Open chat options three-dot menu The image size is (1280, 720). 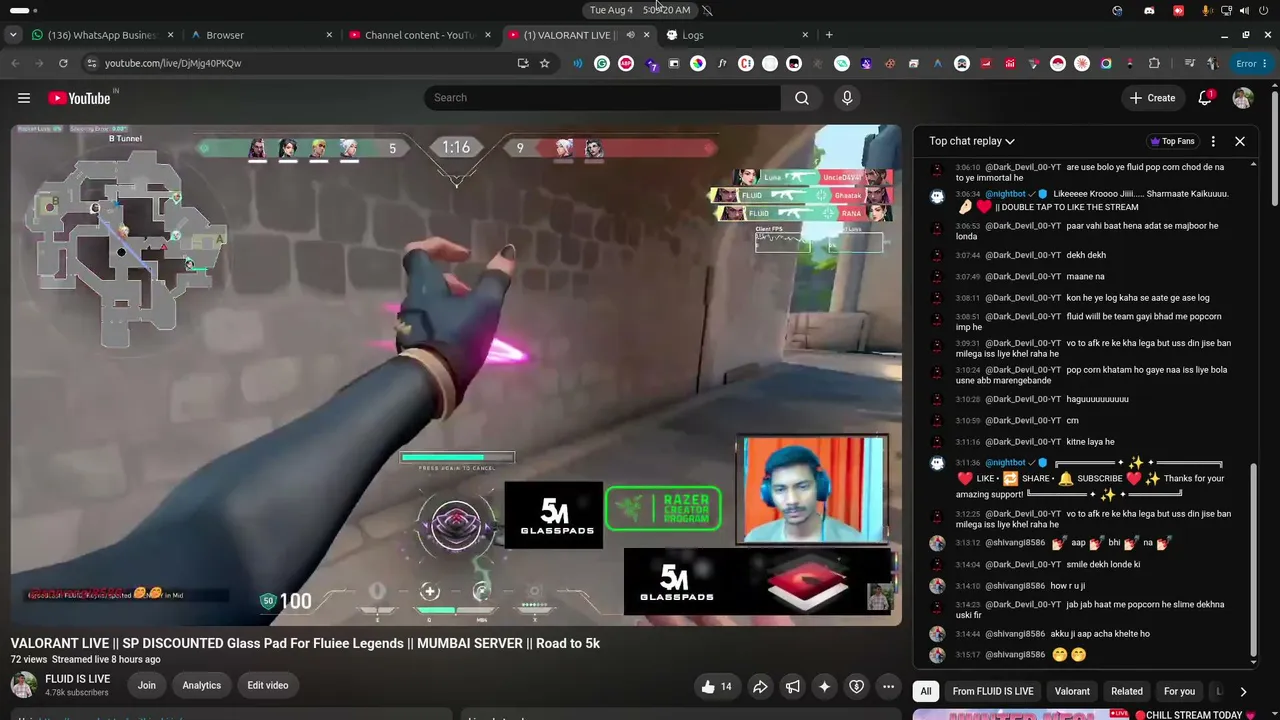pyautogui.click(x=1213, y=142)
